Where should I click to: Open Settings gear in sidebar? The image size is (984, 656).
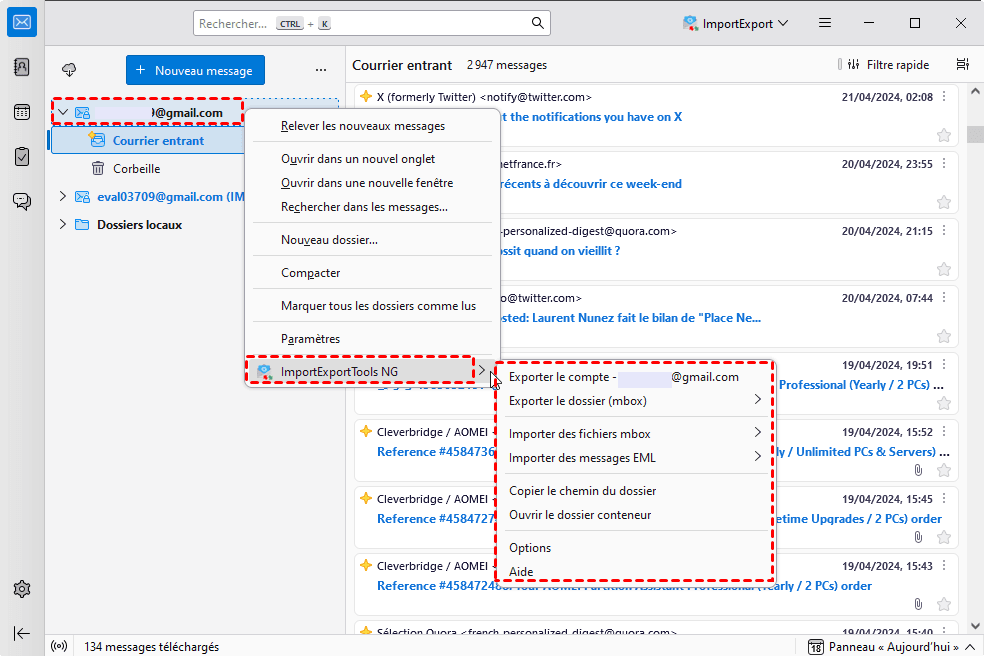(22, 589)
